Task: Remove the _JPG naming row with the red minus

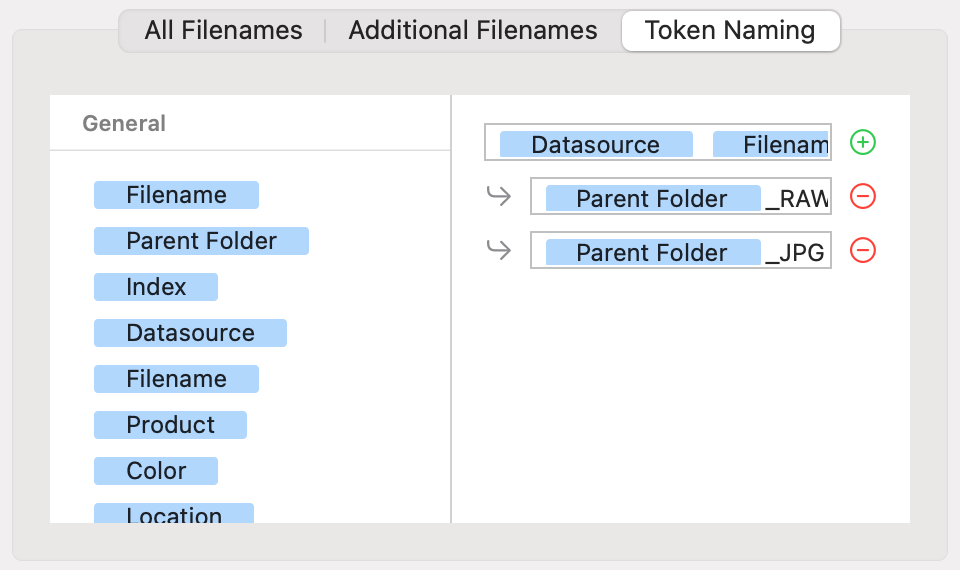Action: coord(862,251)
